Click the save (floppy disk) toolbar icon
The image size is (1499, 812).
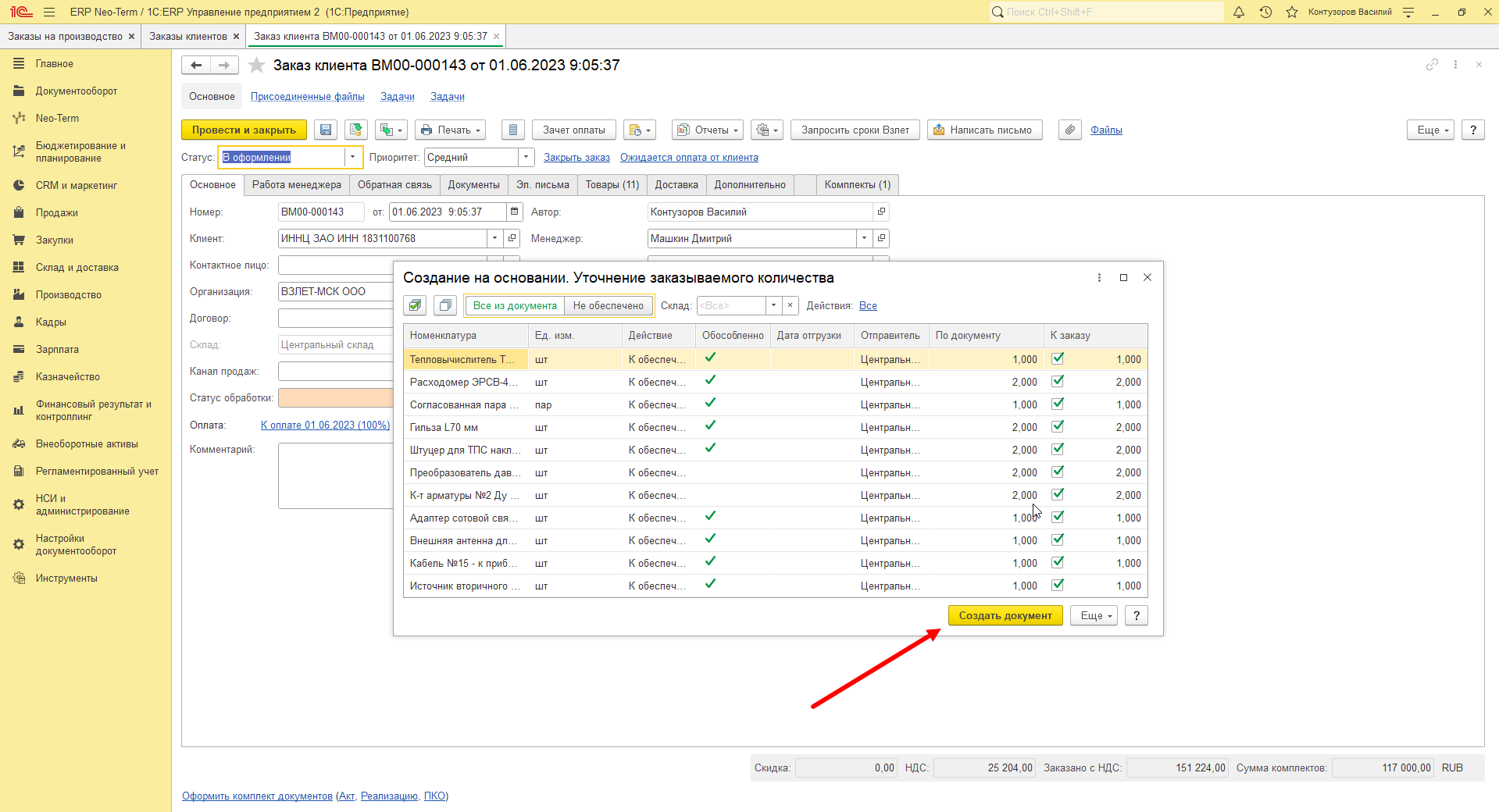coord(326,130)
